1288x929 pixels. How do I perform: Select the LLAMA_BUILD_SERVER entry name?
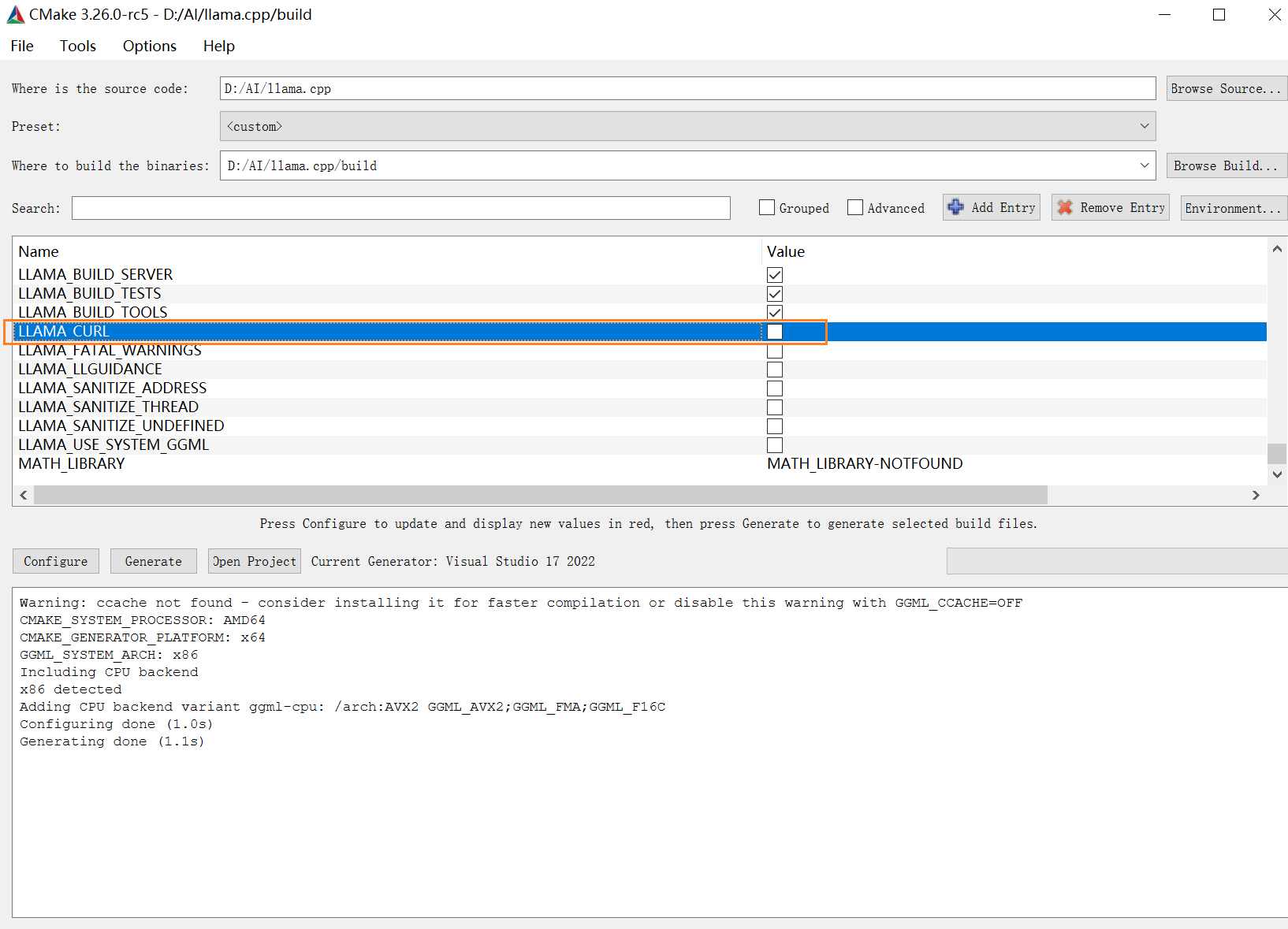pos(95,274)
